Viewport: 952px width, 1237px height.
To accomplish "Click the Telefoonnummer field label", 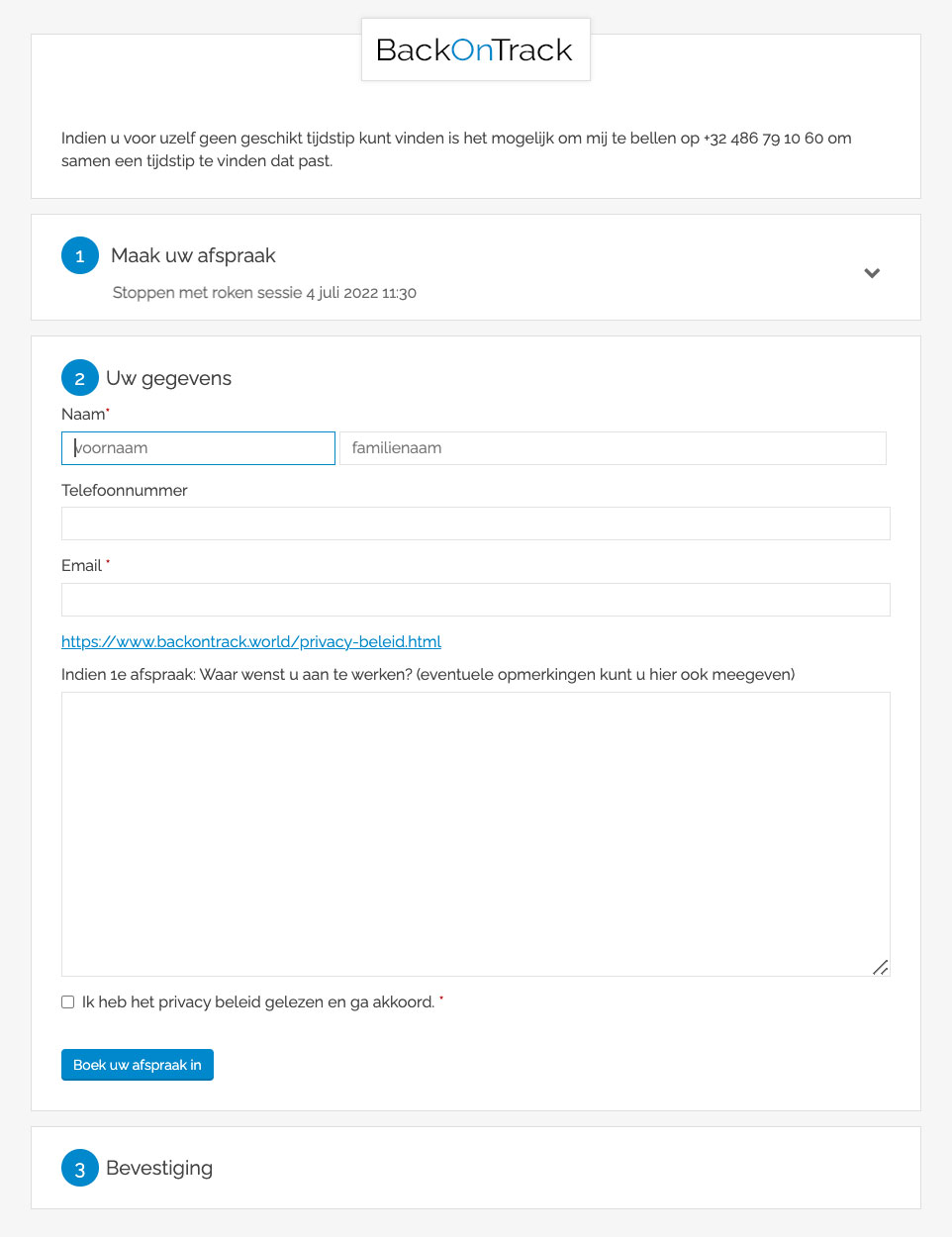I will tap(125, 490).
